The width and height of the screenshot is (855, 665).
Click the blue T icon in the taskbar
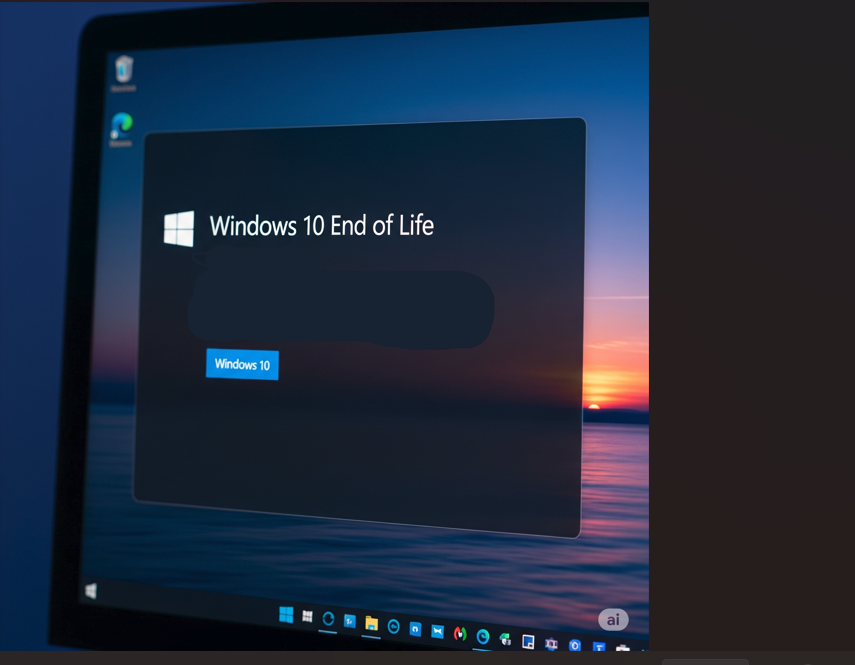tap(599, 648)
